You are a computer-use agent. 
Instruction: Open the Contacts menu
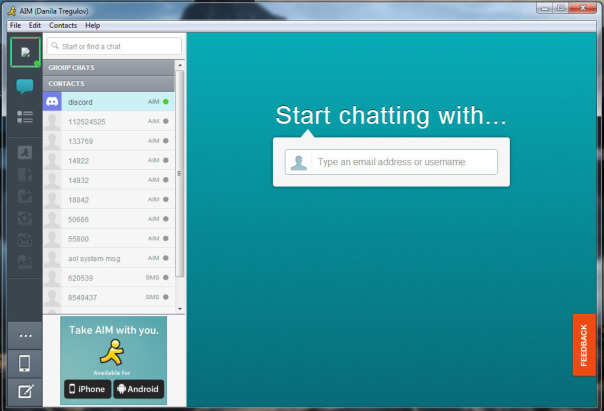pos(63,25)
